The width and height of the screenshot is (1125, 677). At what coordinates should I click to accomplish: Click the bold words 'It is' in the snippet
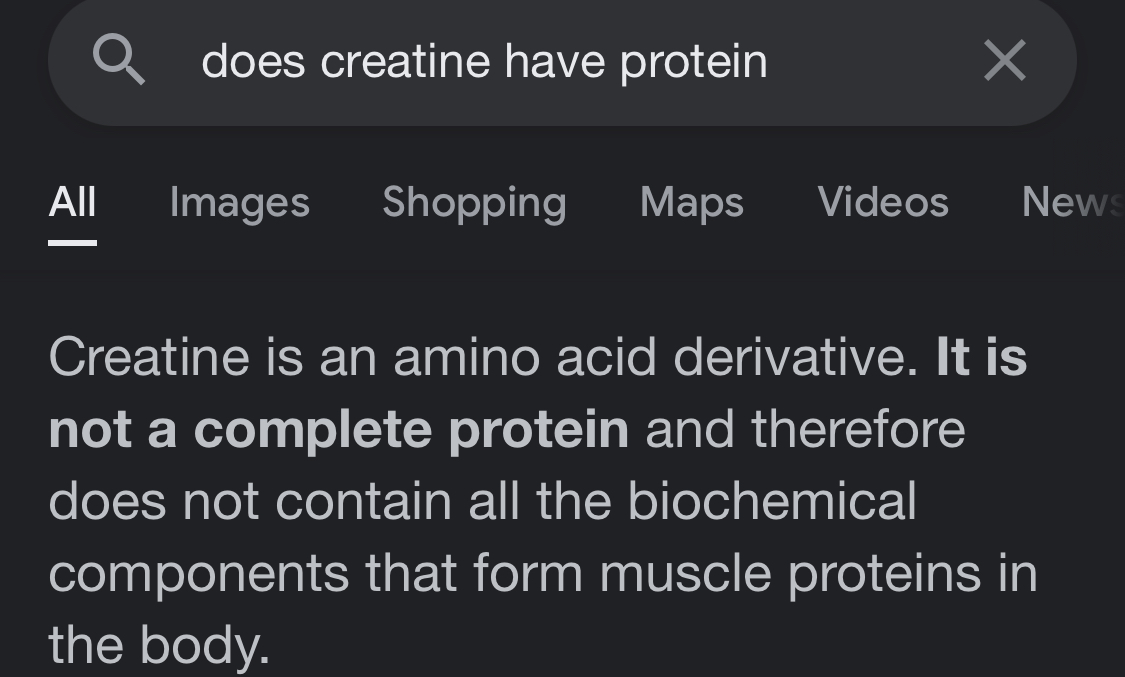tap(982, 357)
